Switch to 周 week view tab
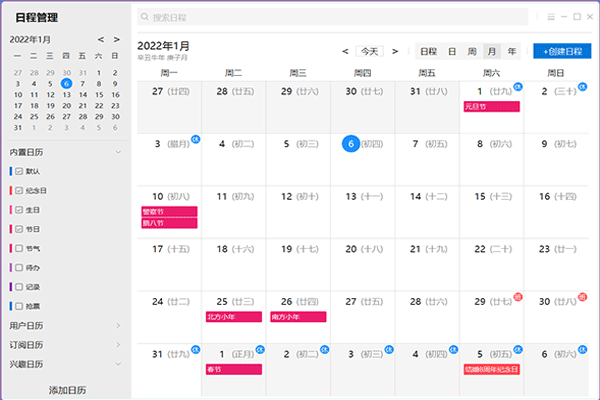Image resolution: width=600 pixels, height=400 pixels. click(x=472, y=51)
